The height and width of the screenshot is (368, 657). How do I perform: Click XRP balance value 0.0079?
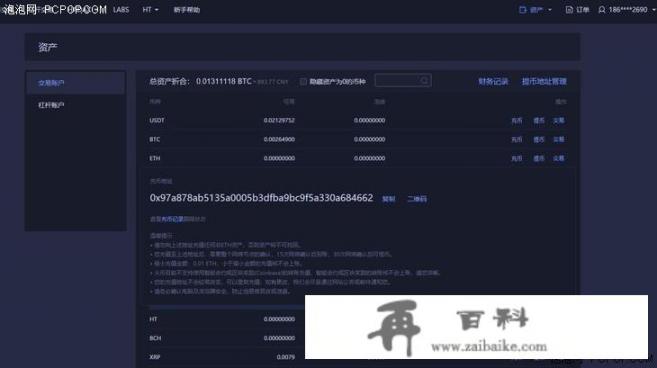click(286, 357)
